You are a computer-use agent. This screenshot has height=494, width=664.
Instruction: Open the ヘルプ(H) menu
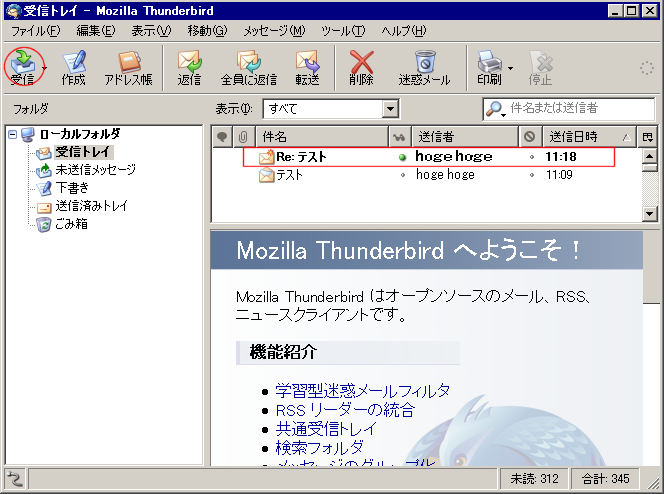(404, 30)
